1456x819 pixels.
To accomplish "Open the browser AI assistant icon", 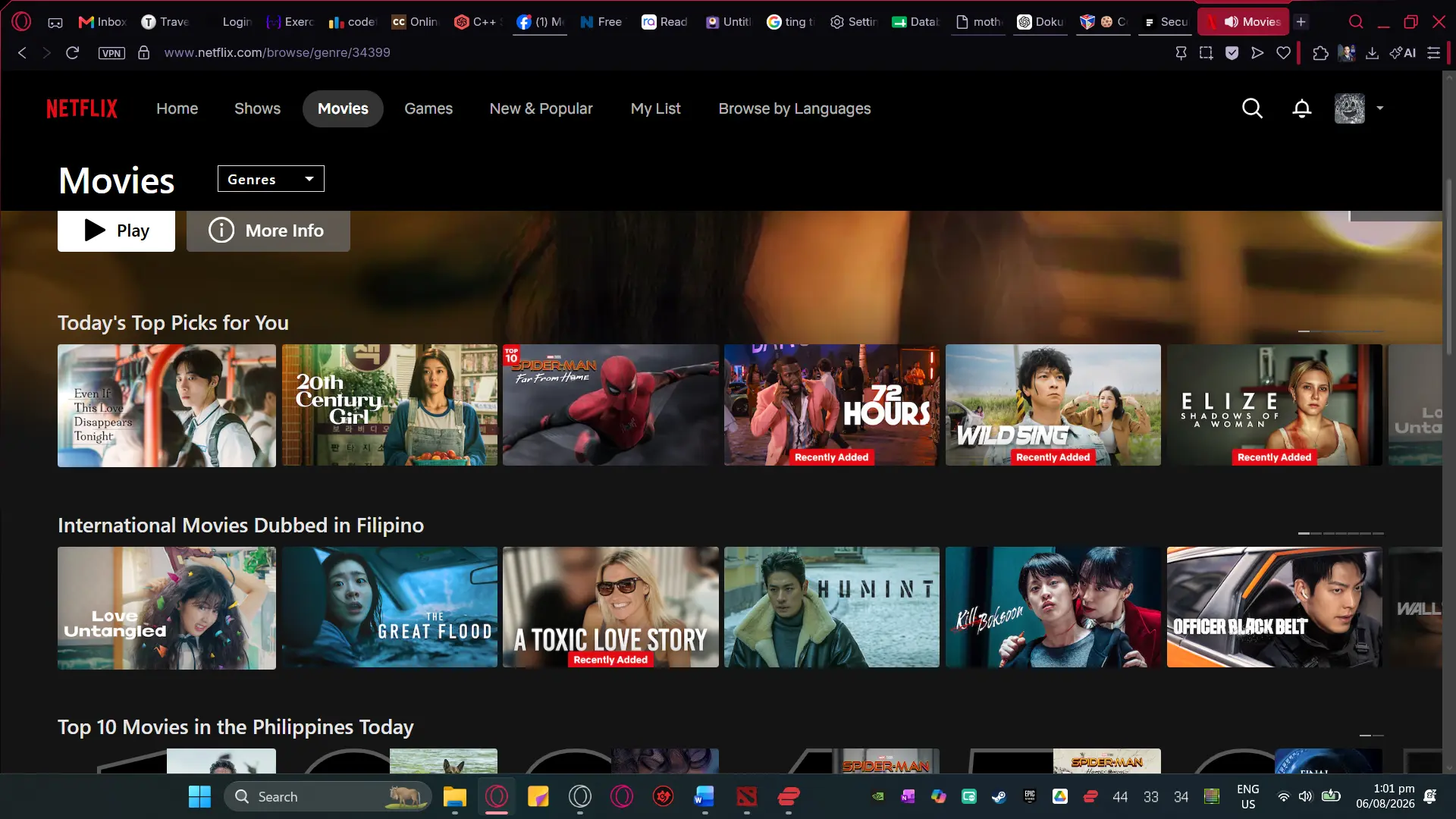I will [x=1402, y=53].
